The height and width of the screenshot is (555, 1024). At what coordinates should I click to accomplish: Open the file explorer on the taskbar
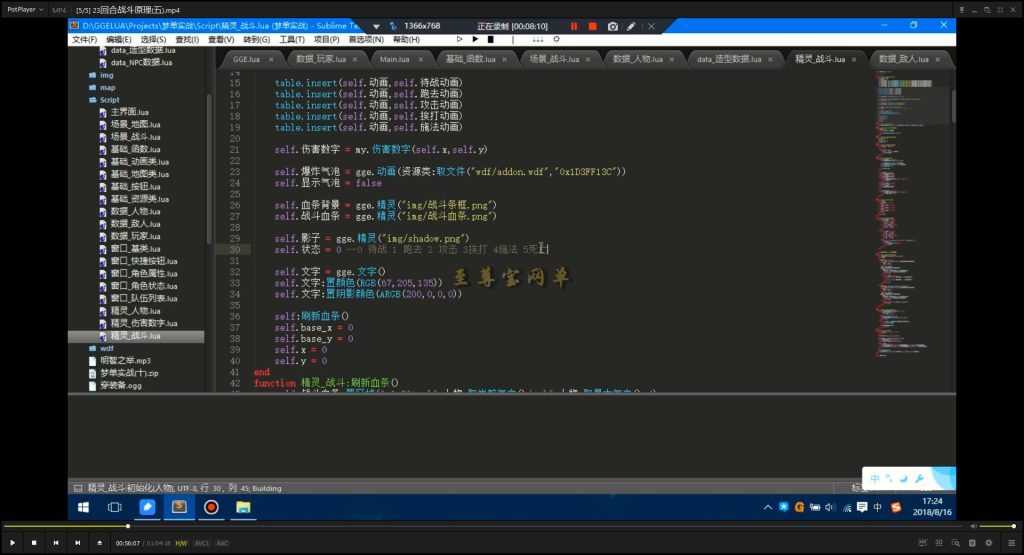tap(243, 507)
